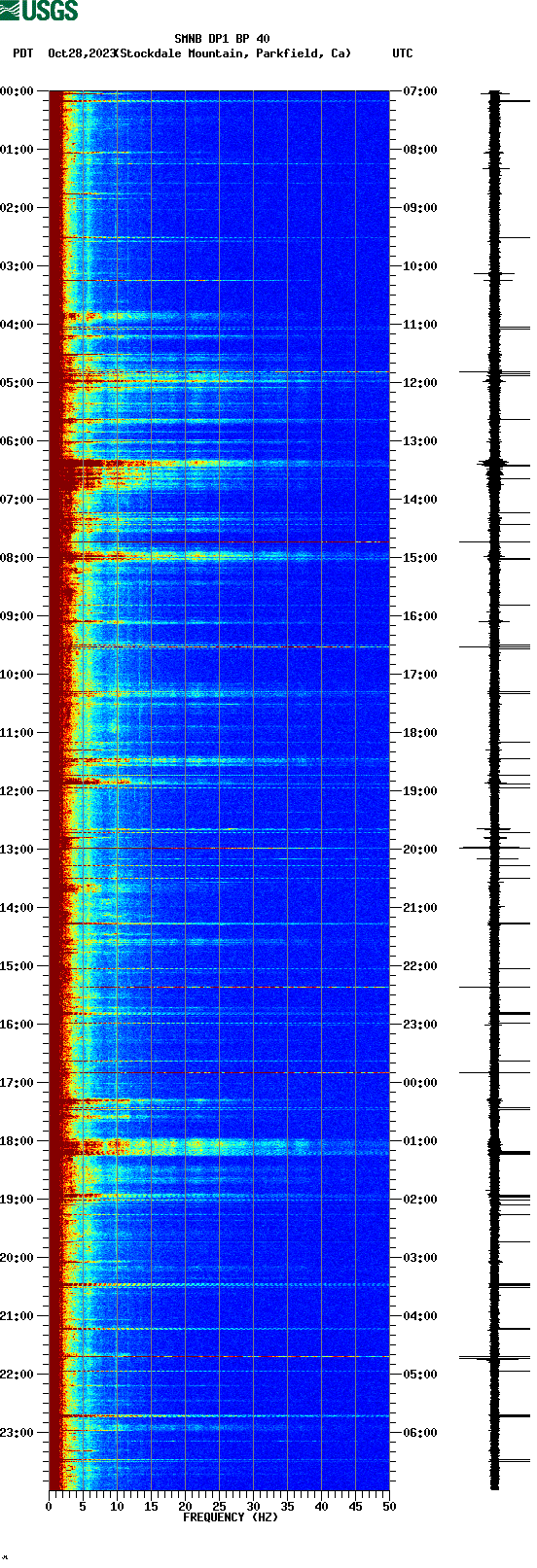Viewport: 537px width, 1568px height.
Task: Click the 50 Hz frequency tick label
Action: tap(389, 1507)
